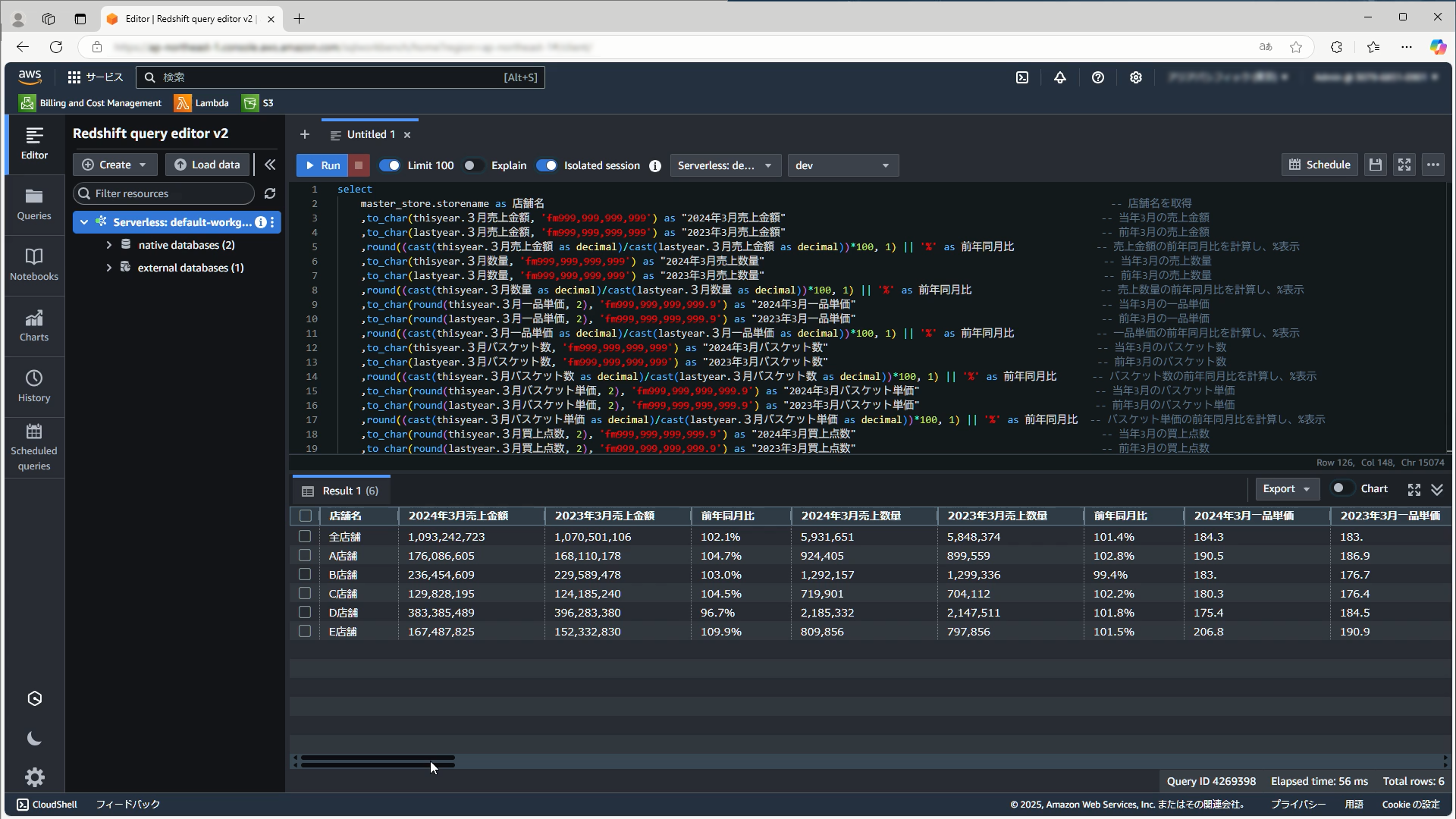
Task: Open CloudShell from footer
Action: click(x=47, y=804)
